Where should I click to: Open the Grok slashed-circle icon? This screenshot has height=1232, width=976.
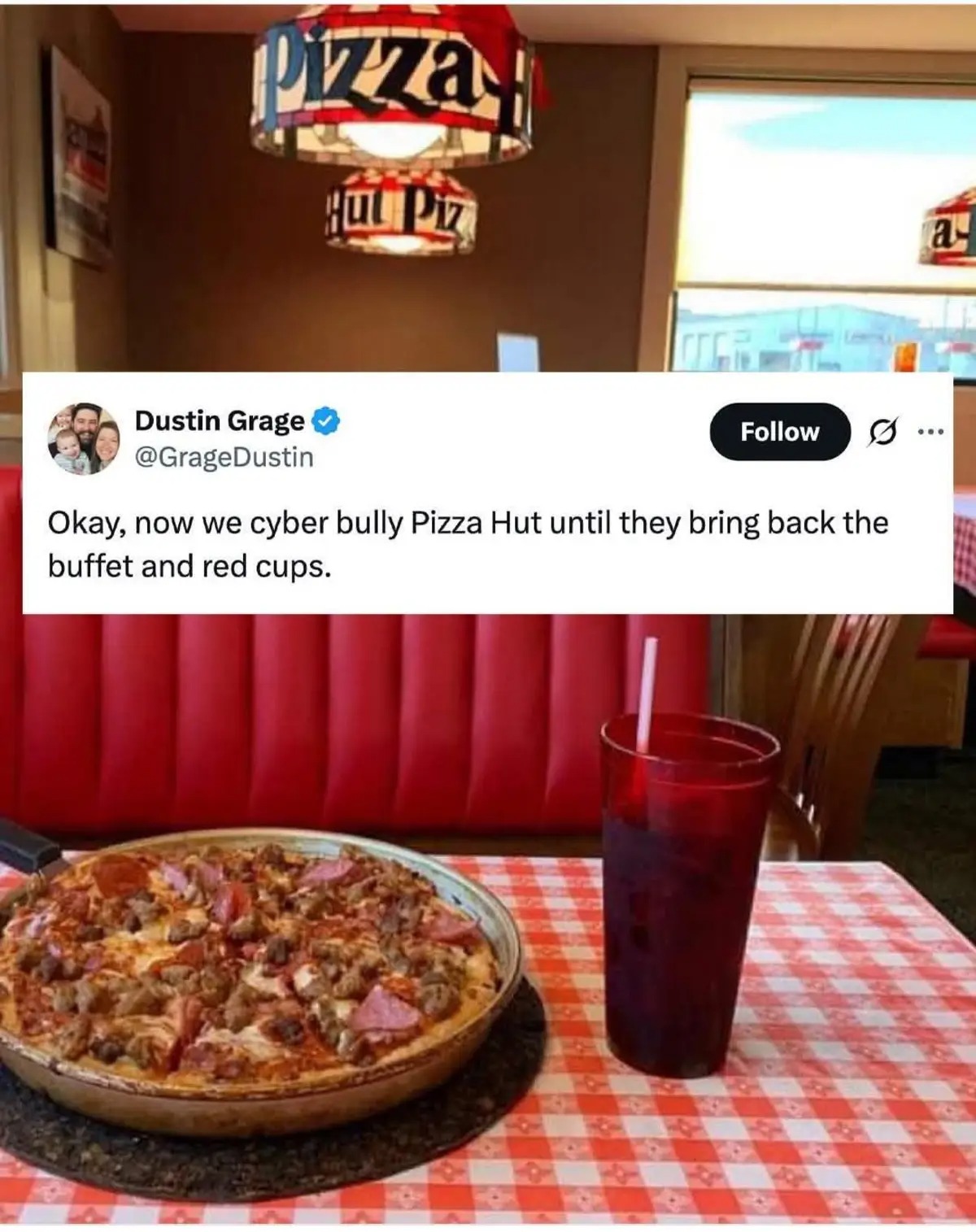tap(883, 432)
